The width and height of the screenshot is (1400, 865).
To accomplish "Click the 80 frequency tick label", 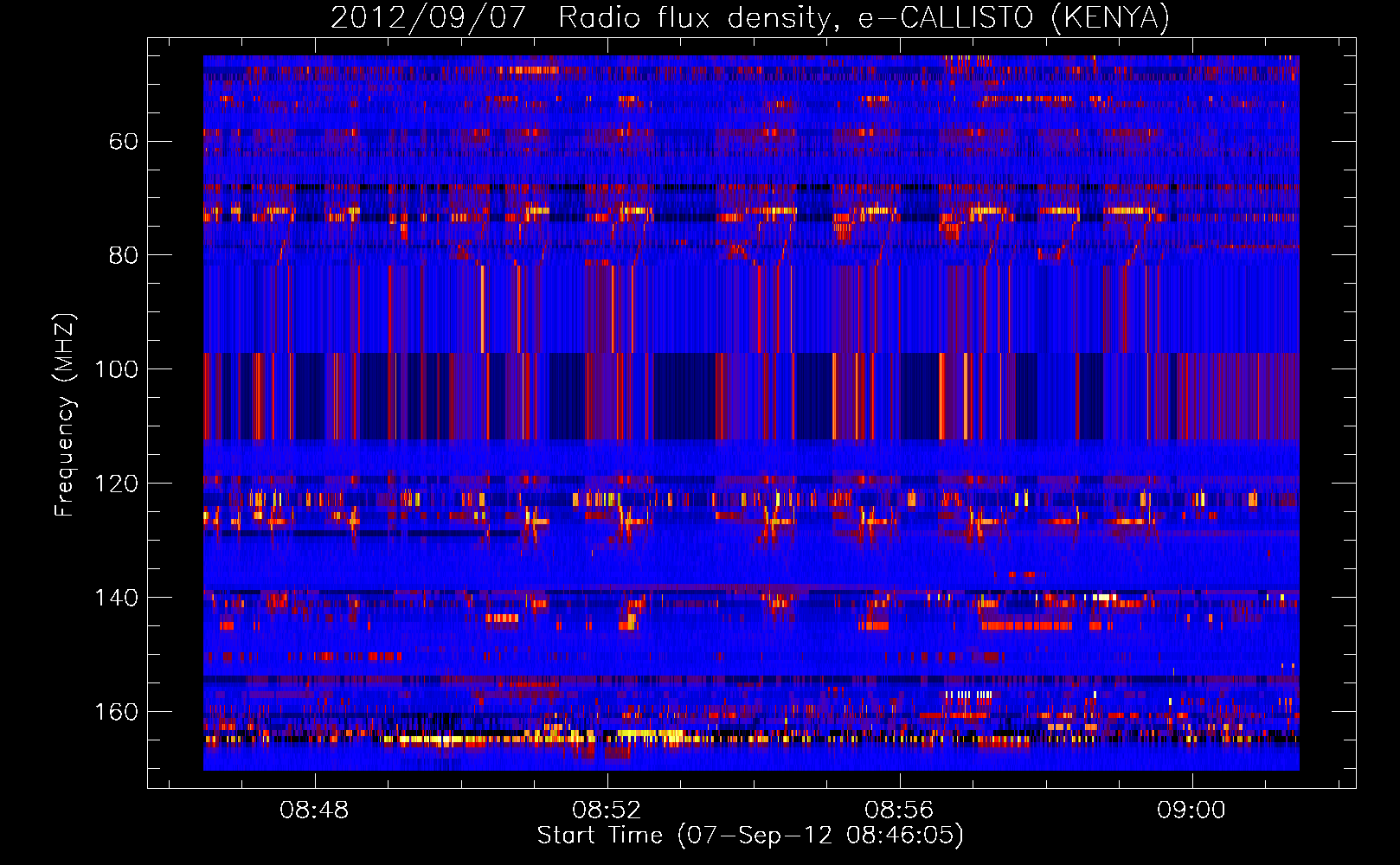I will coord(124,255).
